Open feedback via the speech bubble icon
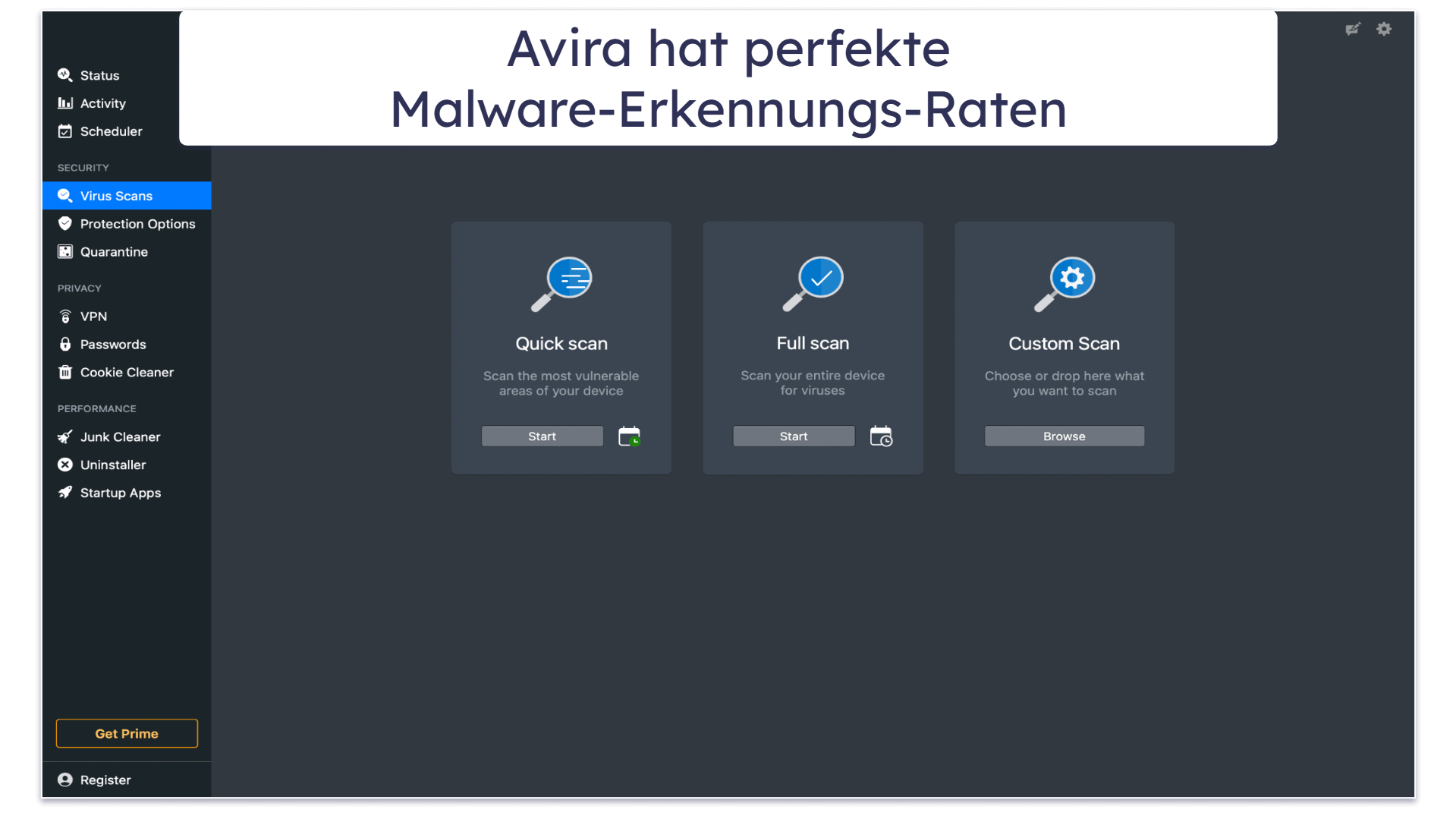1456x819 pixels. (x=1353, y=29)
